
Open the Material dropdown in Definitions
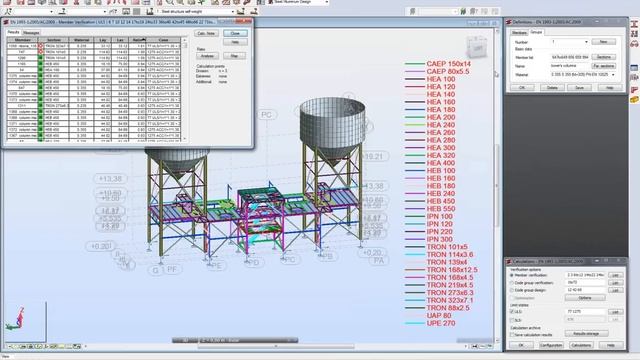point(613,75)
